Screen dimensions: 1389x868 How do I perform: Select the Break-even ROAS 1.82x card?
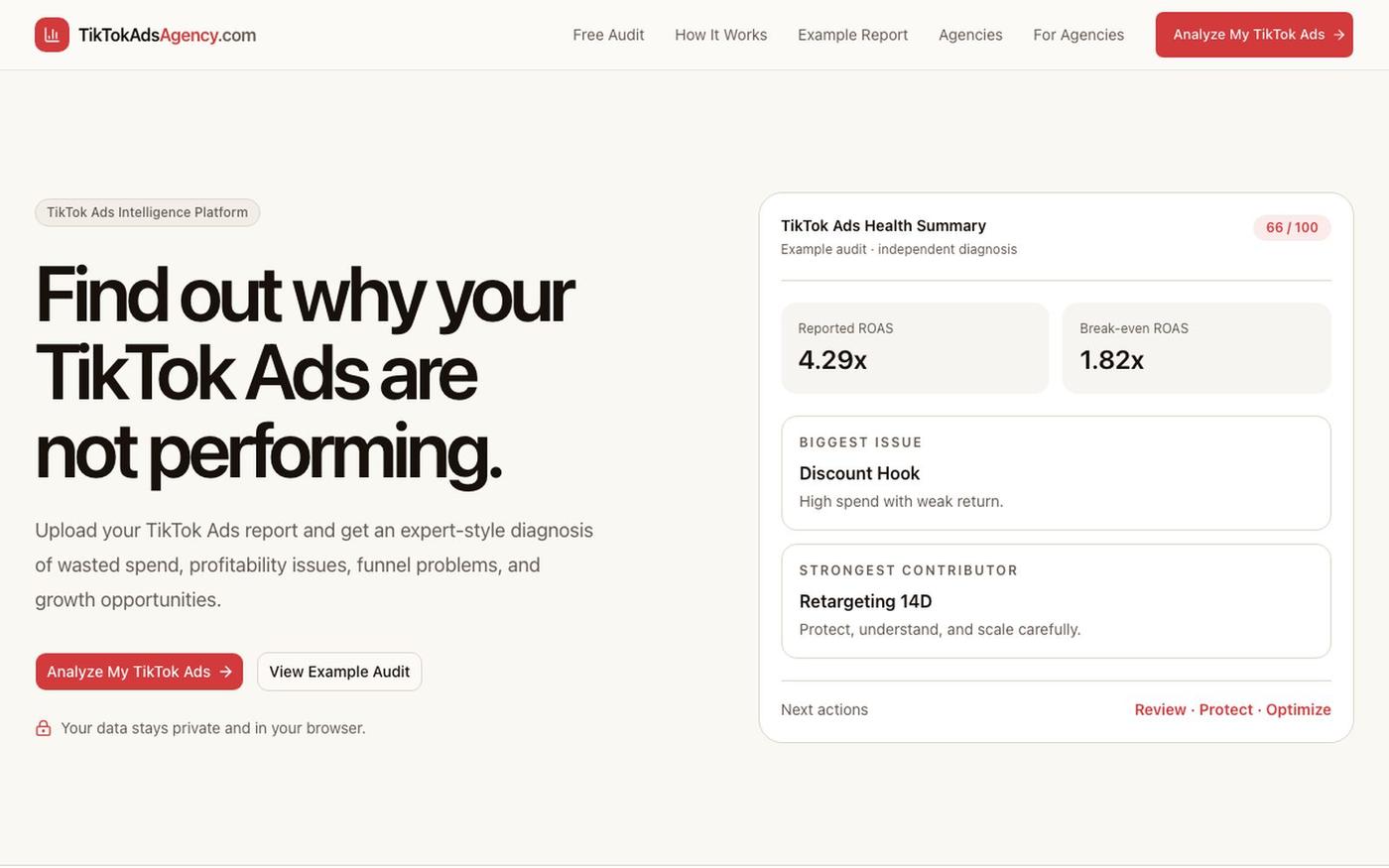1197,348
